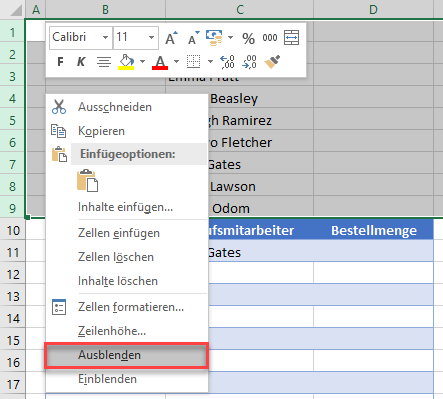
Task: Choose Kopieren from context menu
Action: tap(127, 131)
